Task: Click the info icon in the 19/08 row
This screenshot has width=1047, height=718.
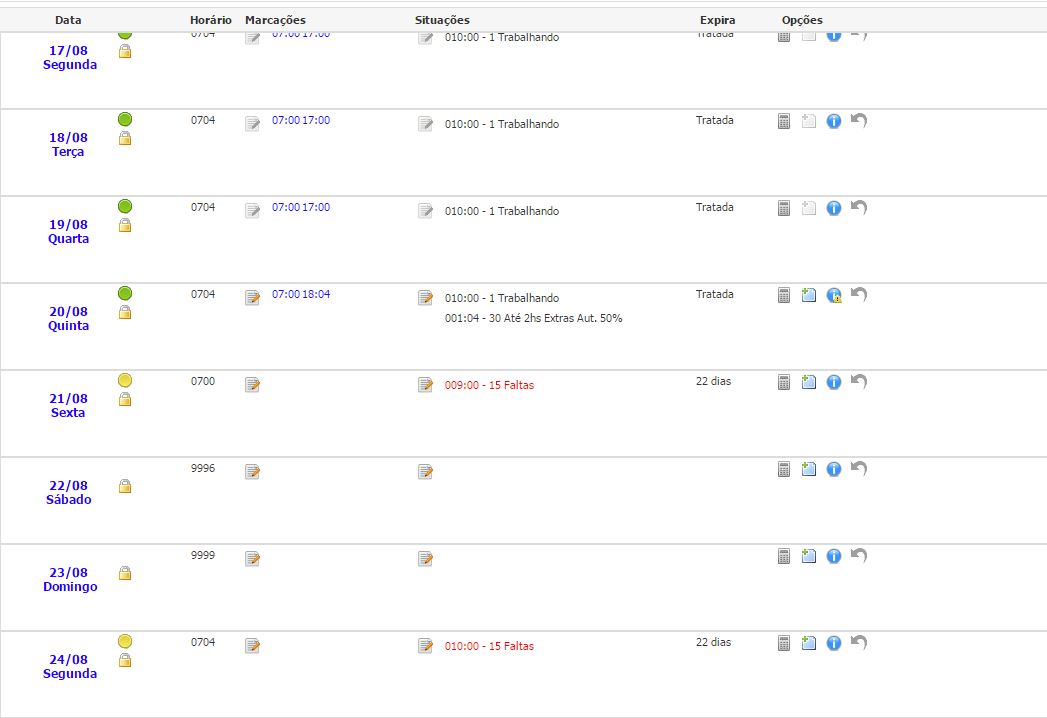Action: tap(834, 208)
